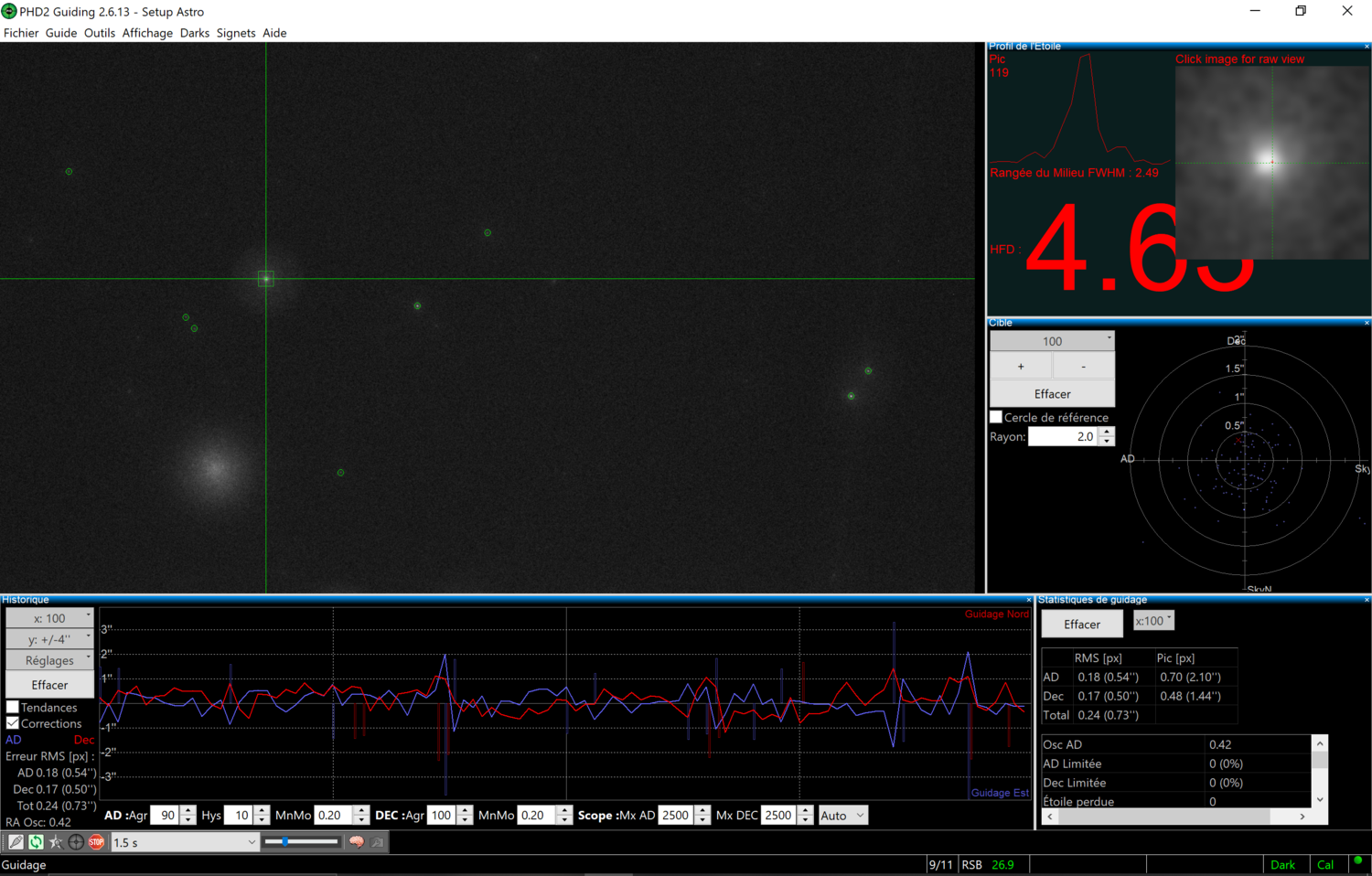
Task: Click Effacer in the Historique panel
Action: pos(49,685)
